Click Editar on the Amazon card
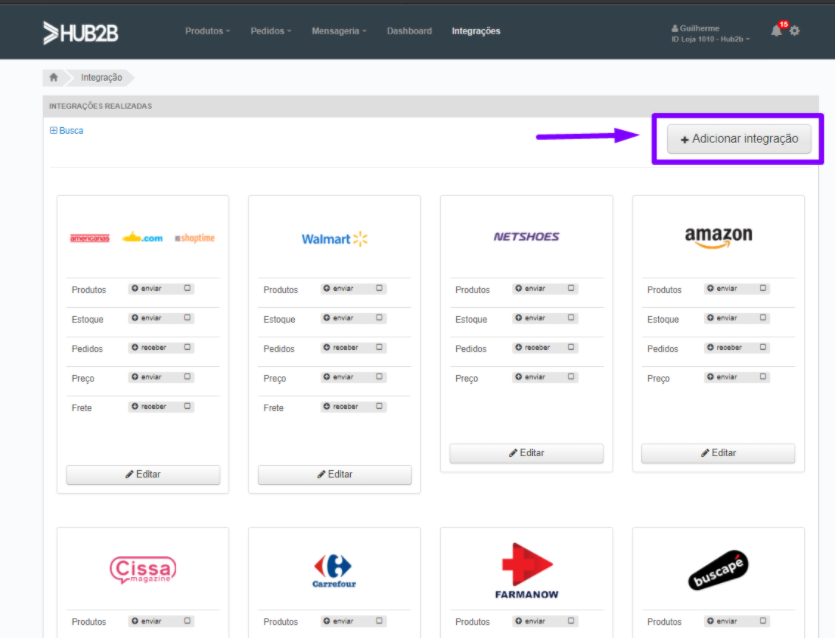 point(718,453)
